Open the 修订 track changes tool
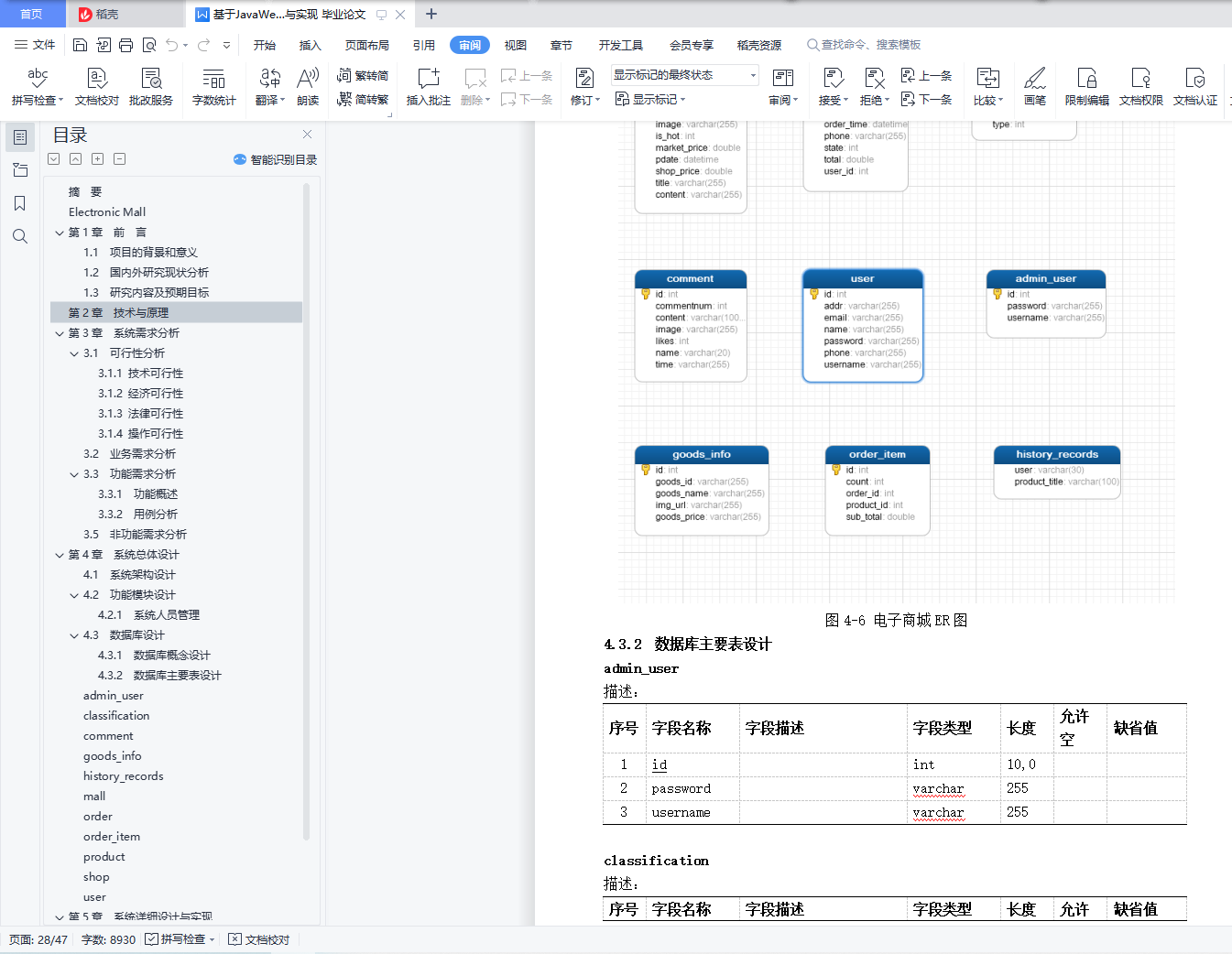 click(x=585, y=87)
